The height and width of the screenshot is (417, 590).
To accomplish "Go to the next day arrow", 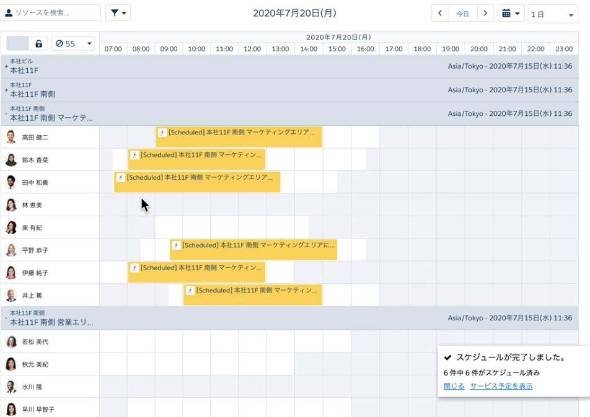I will 485,14.
